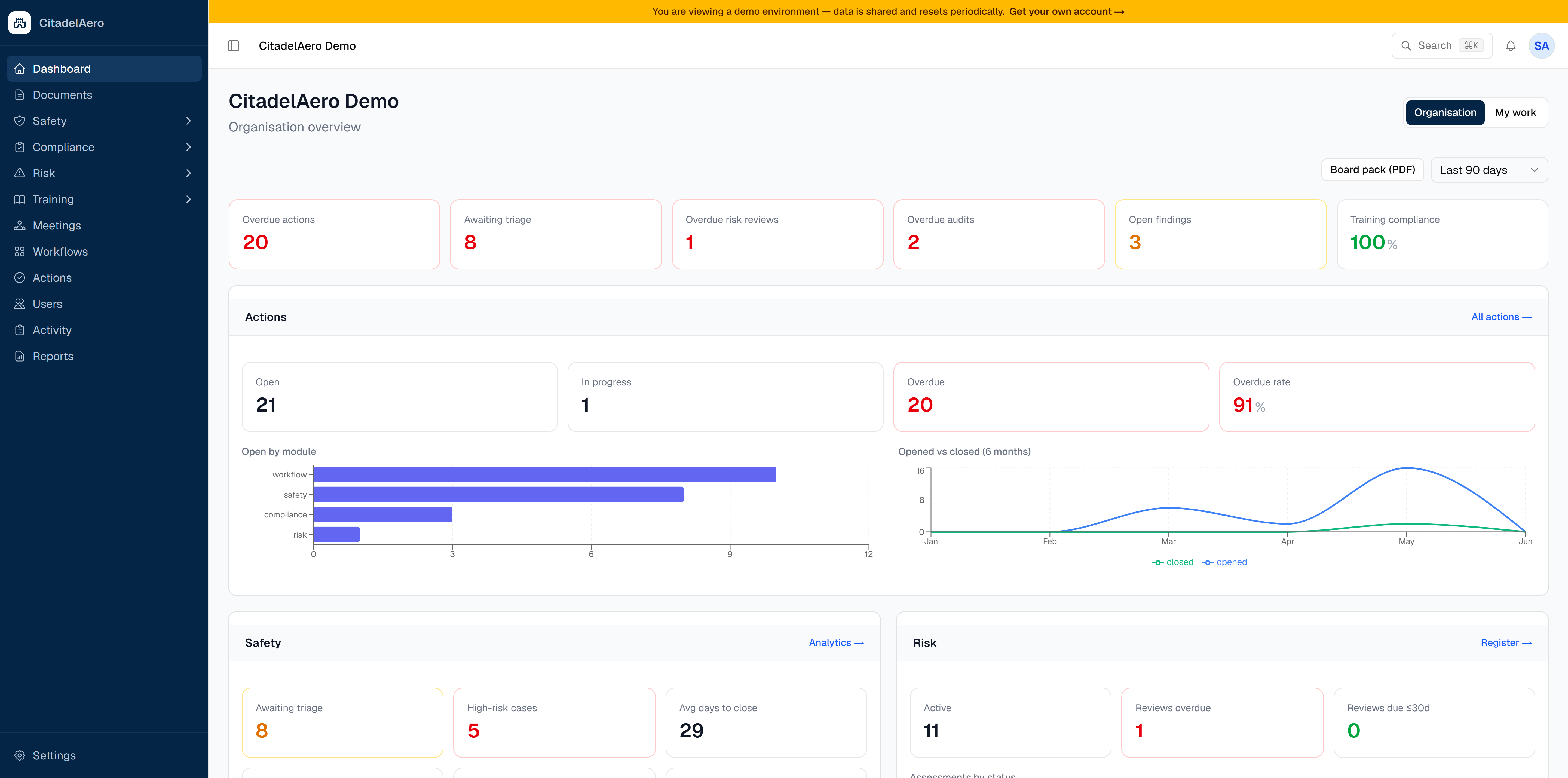Click the Search input field
Viewport: 1568px width, 778px height.
click(x=1441, y=46)
